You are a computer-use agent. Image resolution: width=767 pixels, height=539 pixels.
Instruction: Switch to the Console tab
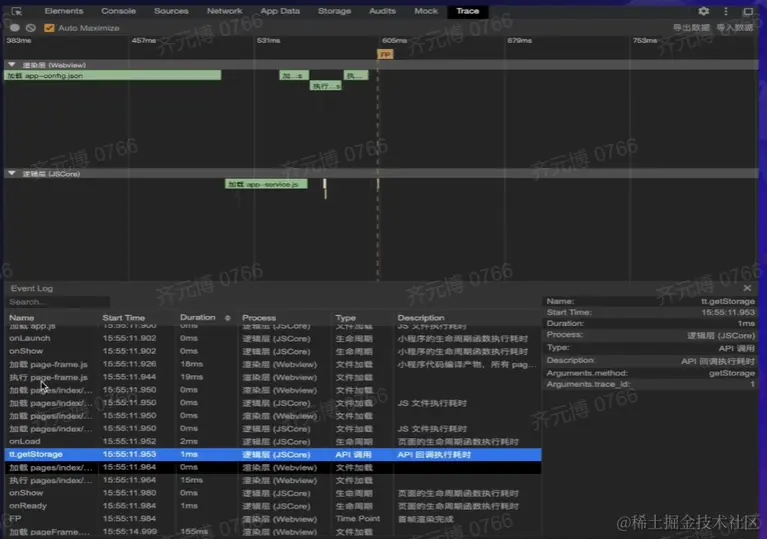coord(118,11)
